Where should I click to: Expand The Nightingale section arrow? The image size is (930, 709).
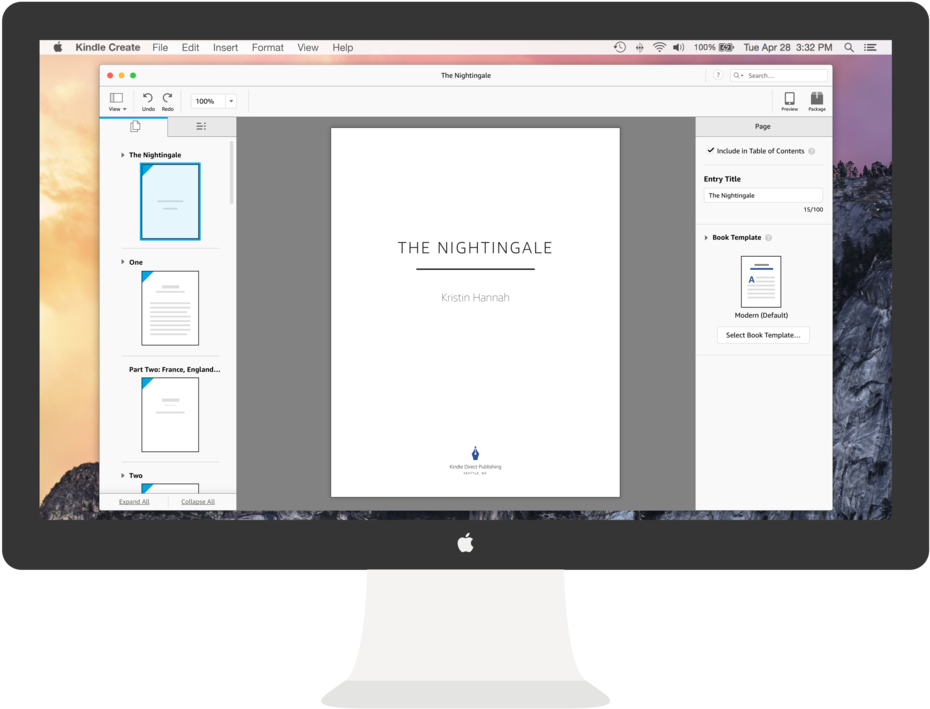click(x=123, y=155)
